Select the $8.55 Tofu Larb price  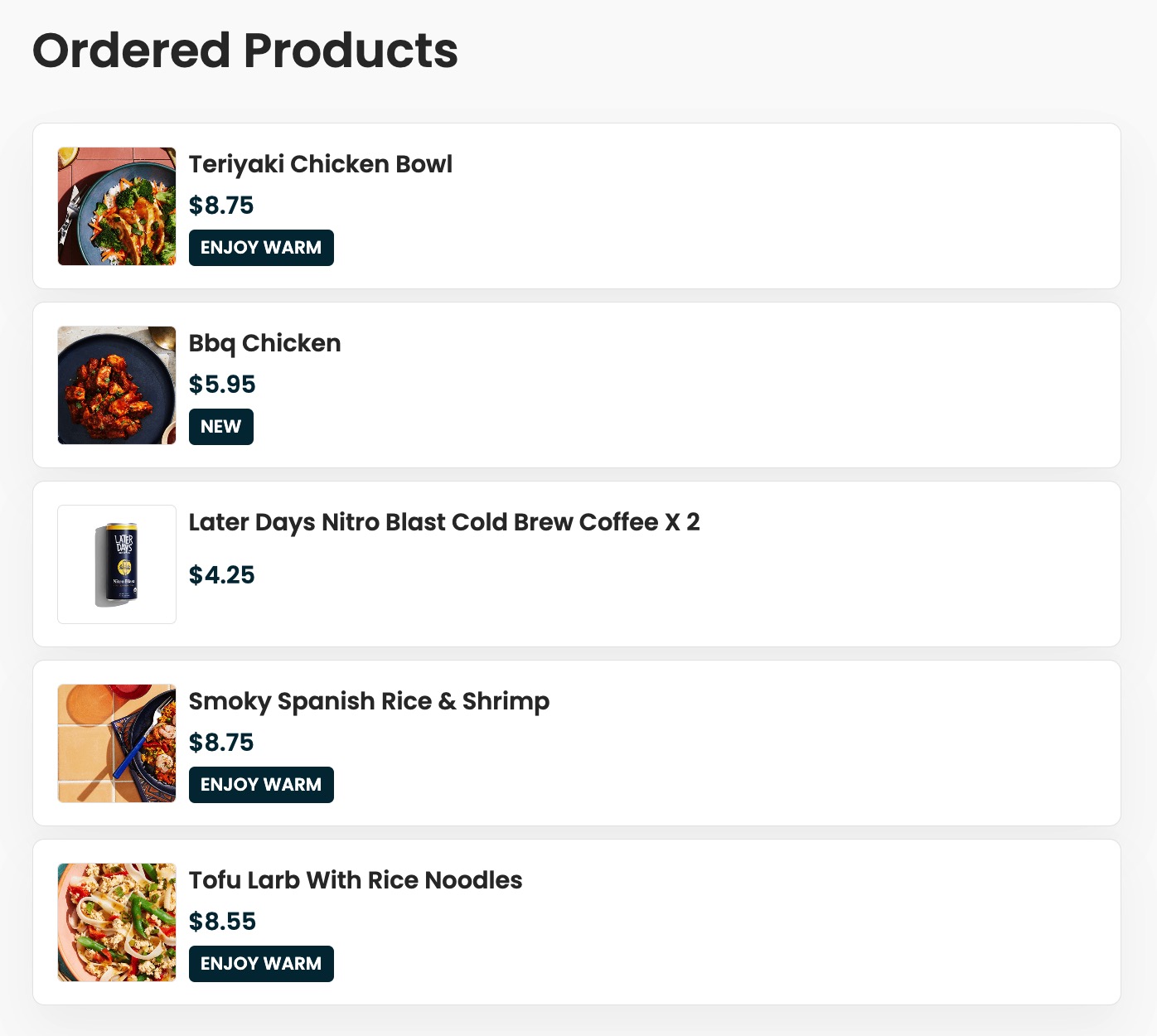[222, 922]
